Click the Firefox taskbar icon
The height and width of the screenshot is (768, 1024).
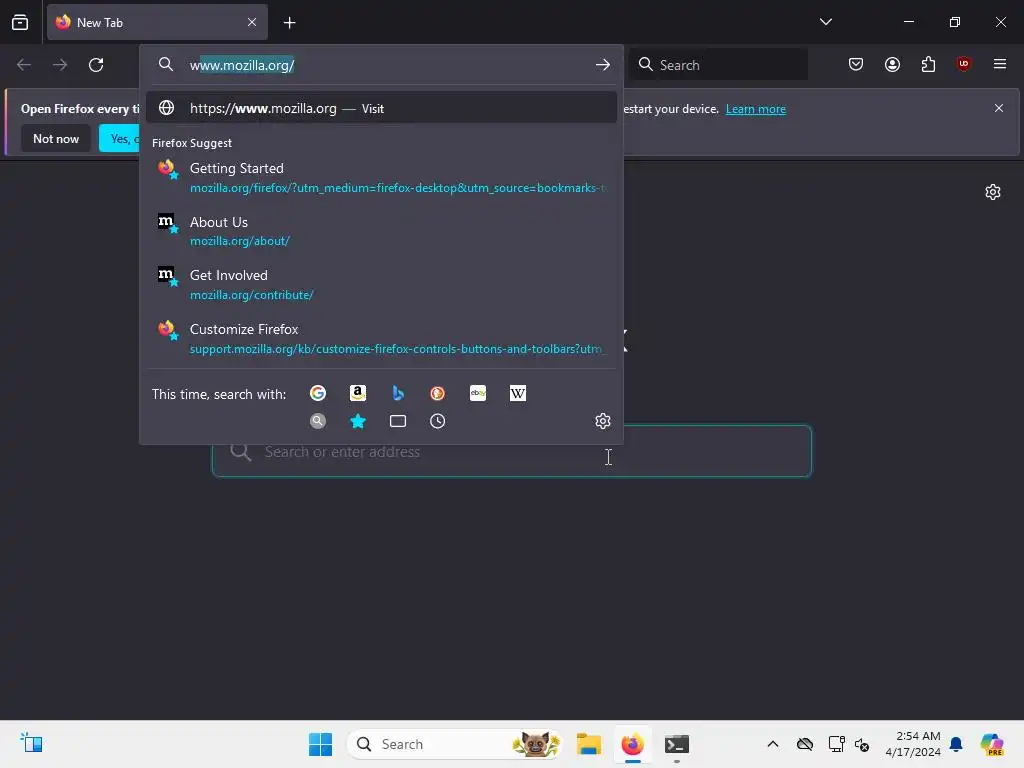point(632,744)
